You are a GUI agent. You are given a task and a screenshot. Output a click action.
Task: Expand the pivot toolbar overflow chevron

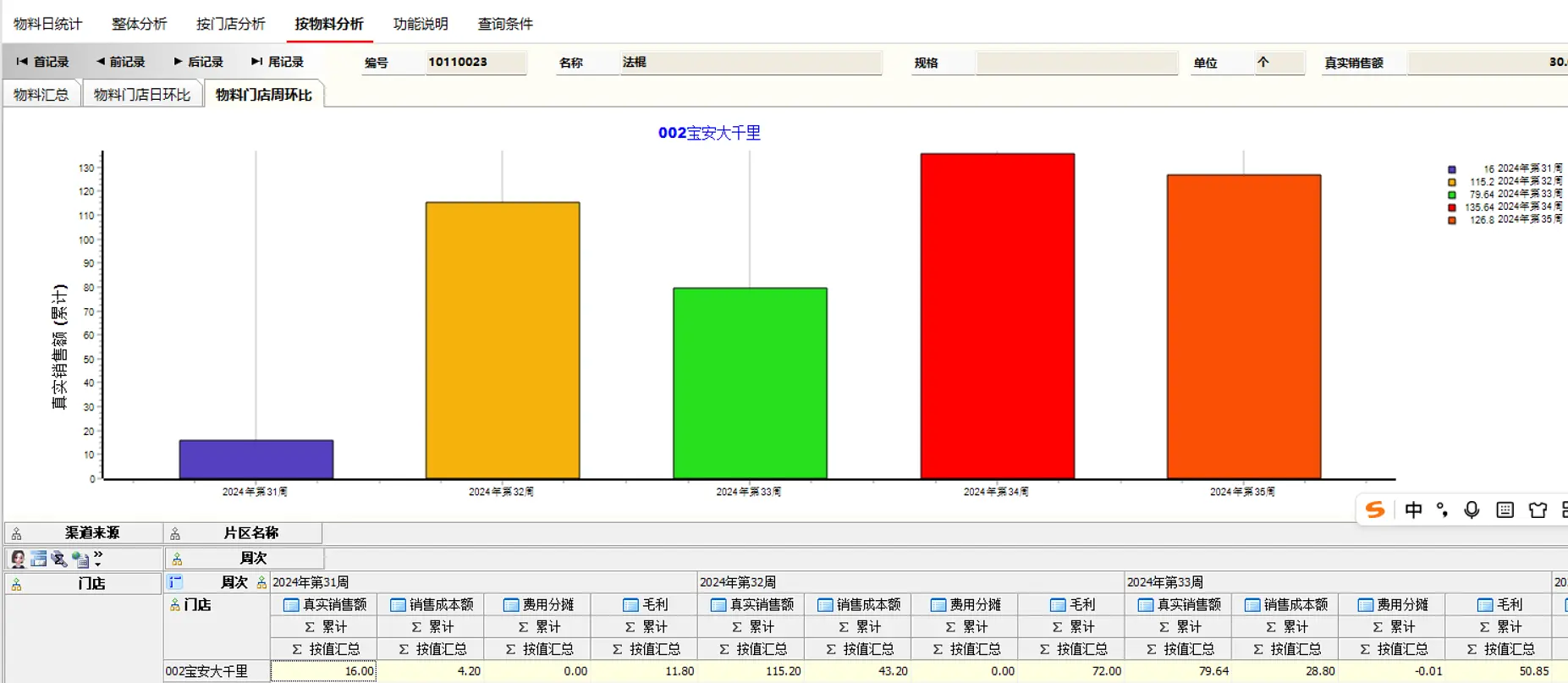(x=98, y=559)
